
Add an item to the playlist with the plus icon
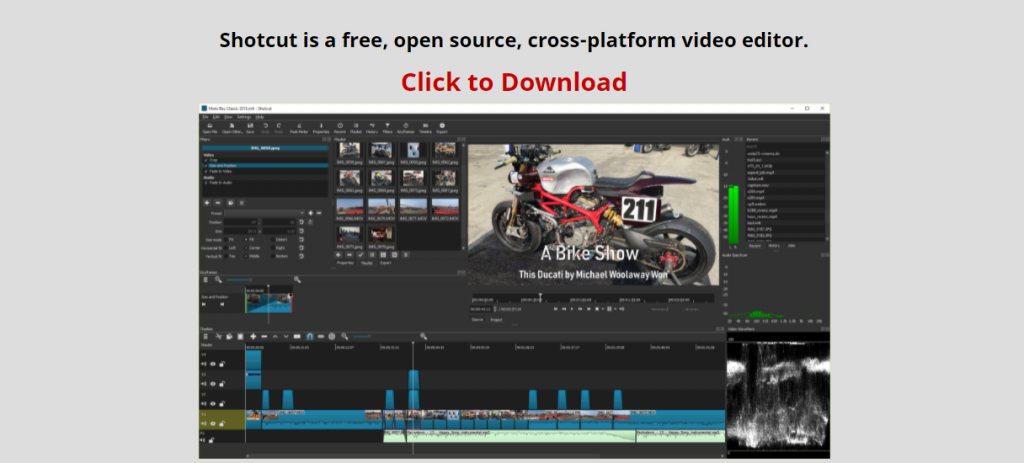tap(338, 255)
